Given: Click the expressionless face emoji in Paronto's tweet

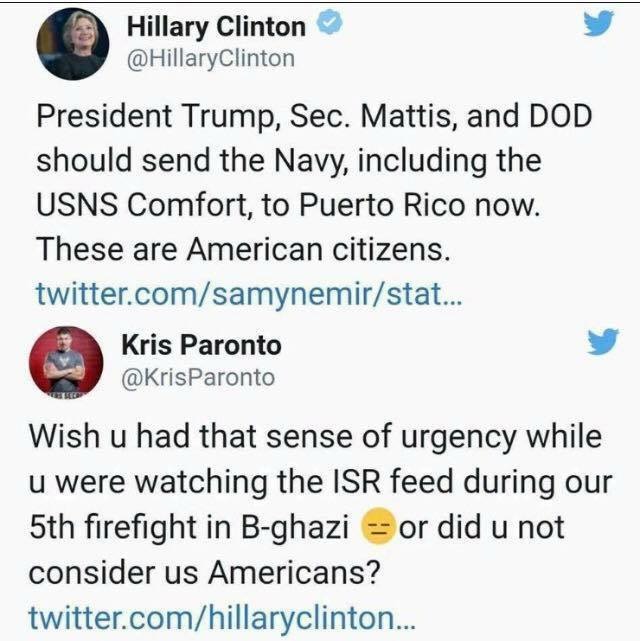Looking at the screenshot, I should point(378,526).
